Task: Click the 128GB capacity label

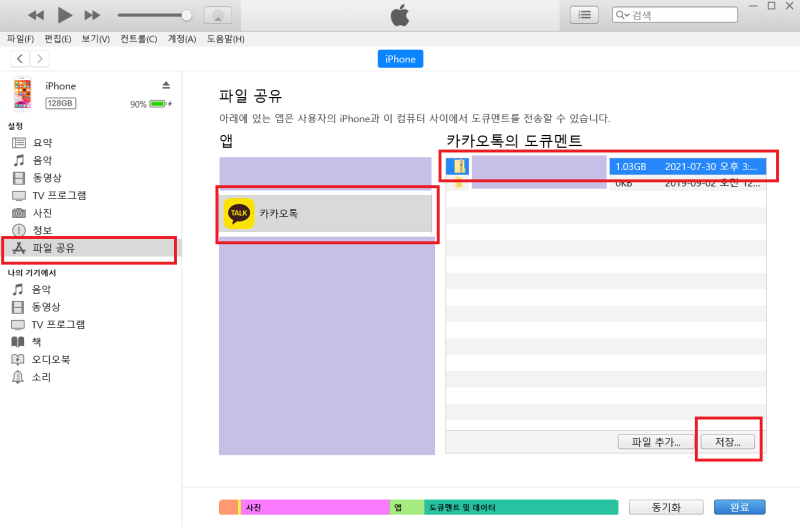Action: coord(60,103)
